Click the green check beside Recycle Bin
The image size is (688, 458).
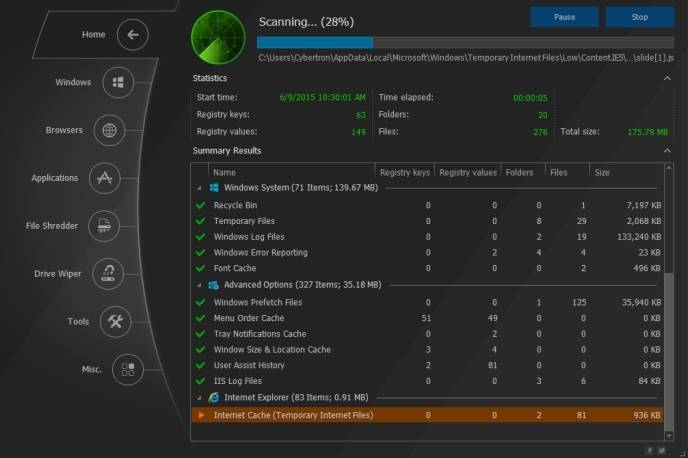(x=201, y=205)
